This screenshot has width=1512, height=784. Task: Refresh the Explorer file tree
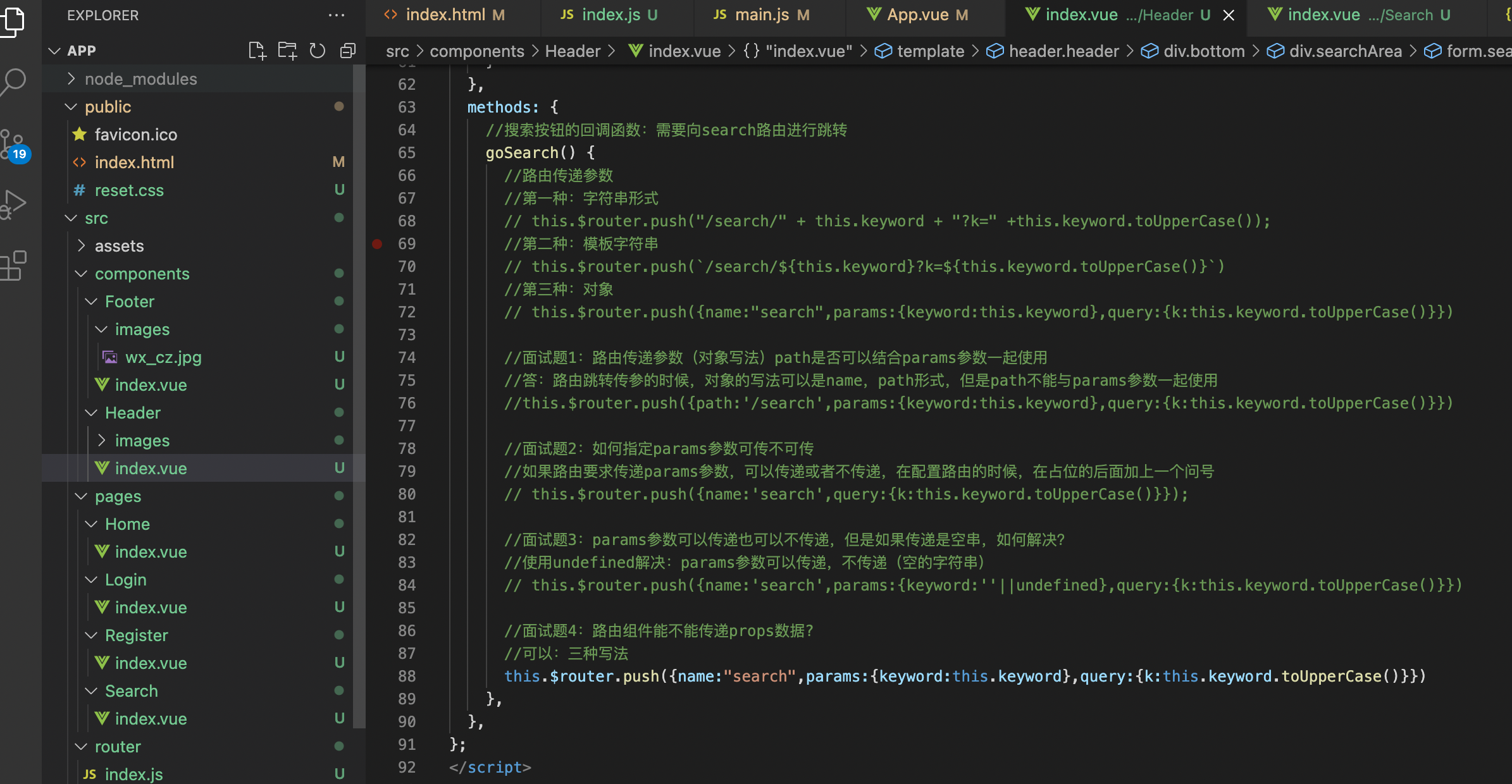[x=318, y=51]
